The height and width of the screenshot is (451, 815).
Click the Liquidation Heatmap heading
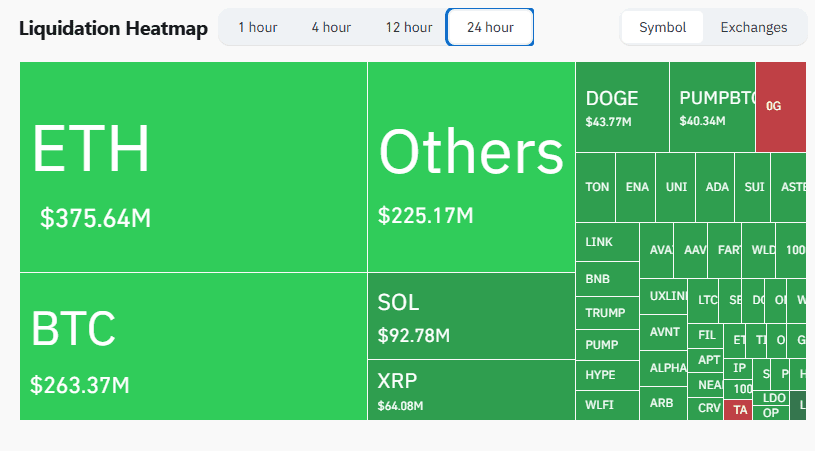(x=113, y=28)
